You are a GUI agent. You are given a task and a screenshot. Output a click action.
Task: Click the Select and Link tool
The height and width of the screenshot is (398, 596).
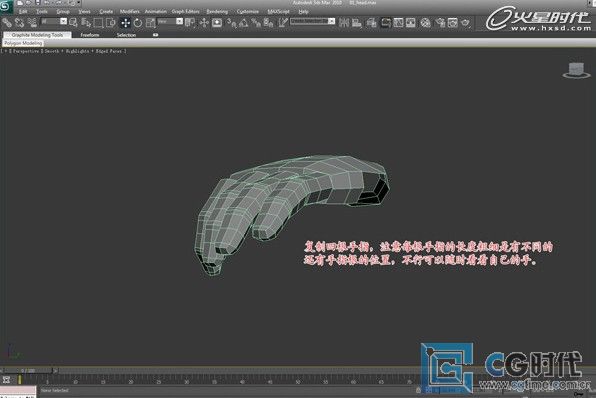7,23
